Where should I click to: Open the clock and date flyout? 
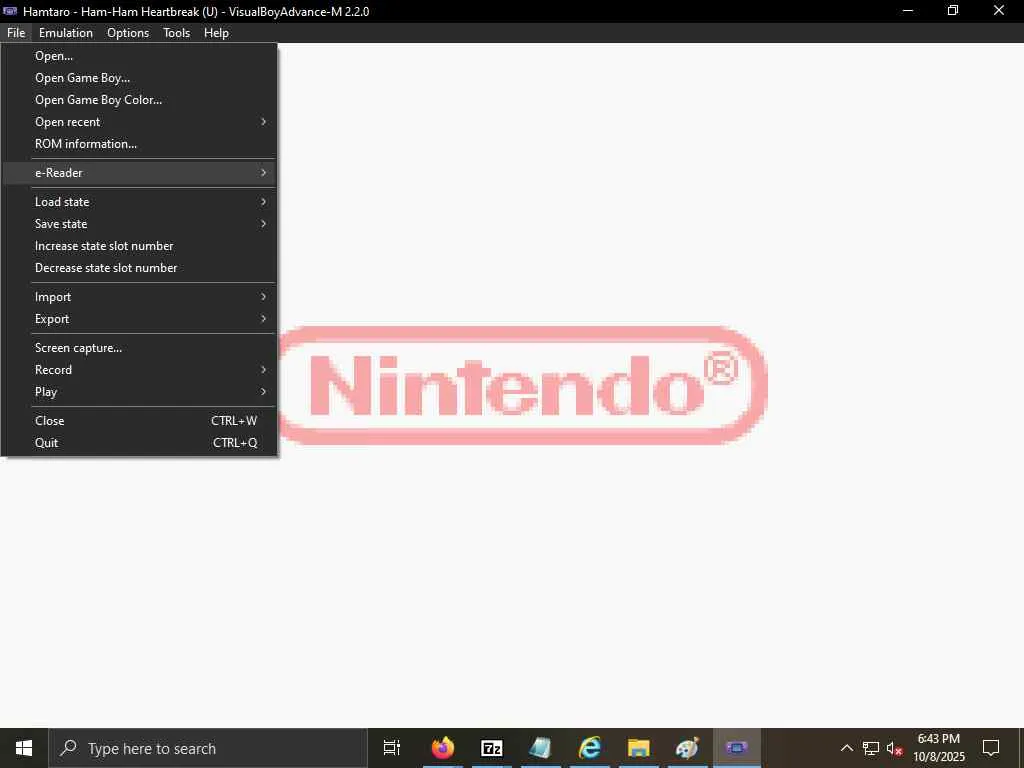click(939, 748)
